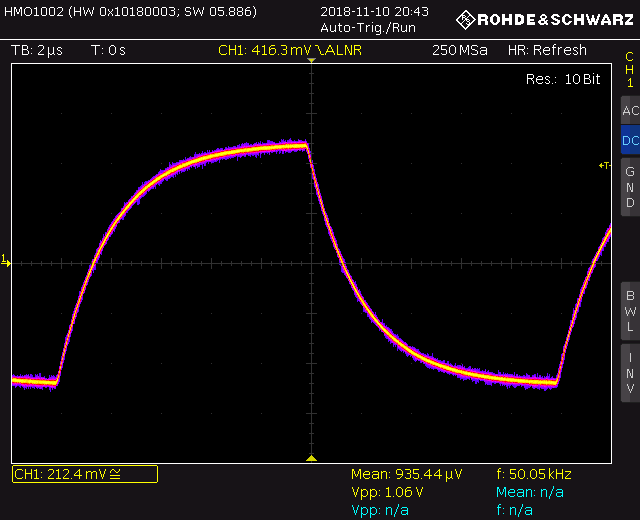The image size is (640, 520).
Task: Click the channel 1 ground level marker
Action: pos(6,261)
